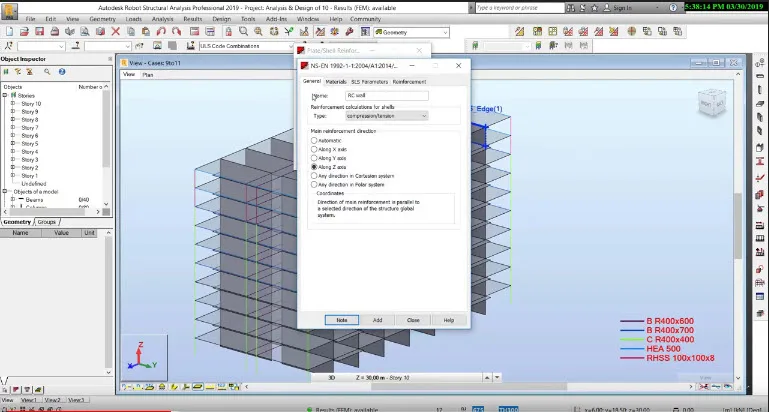Click the red wrench Preferences icon
The image size is (769, 412).
[x=350, y=32]
